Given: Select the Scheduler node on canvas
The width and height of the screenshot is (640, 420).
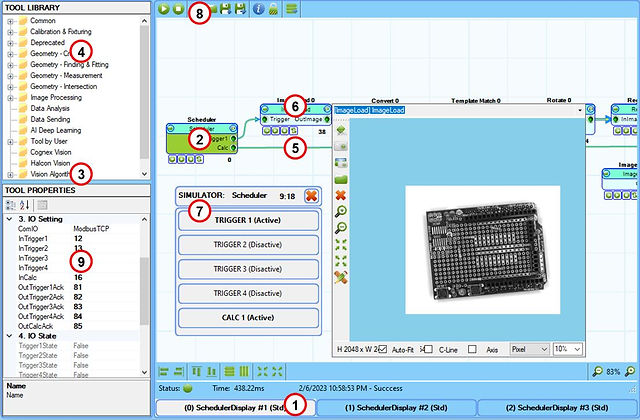Looking at the screenshot, I should (x=202, y=139).
